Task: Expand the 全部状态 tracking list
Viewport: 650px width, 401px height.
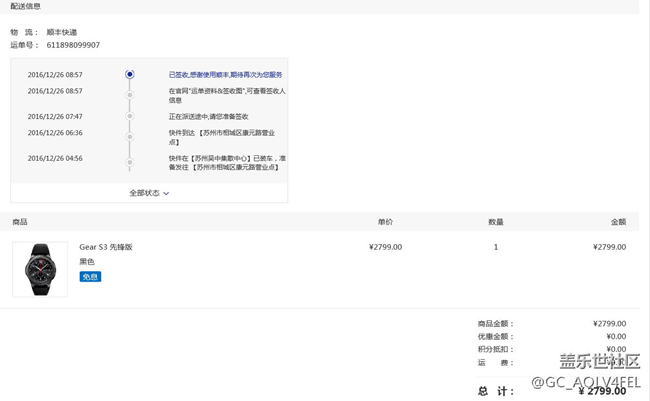Action: point(149,193)
